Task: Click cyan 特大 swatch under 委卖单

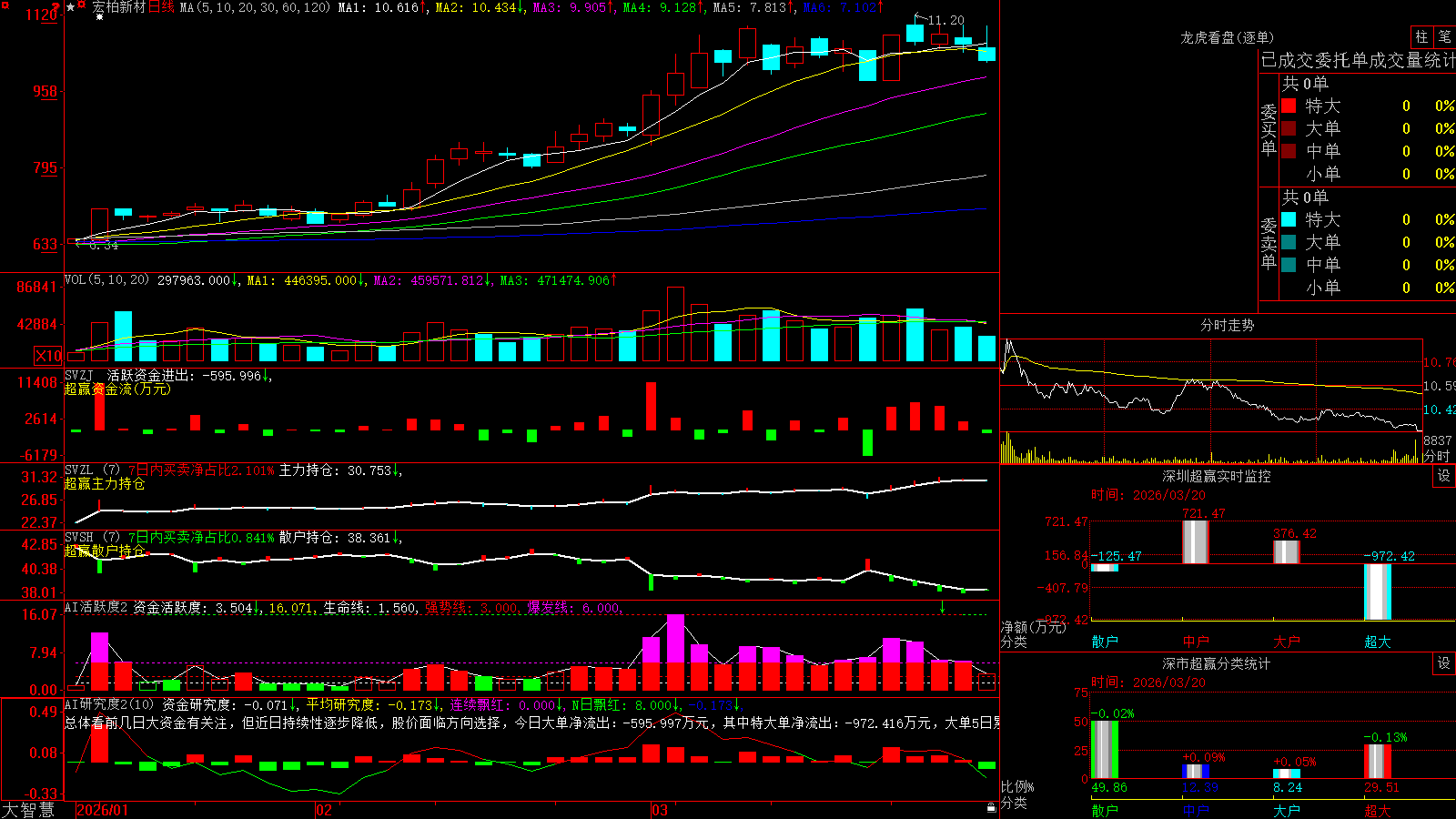Action: coord(1289,219)
